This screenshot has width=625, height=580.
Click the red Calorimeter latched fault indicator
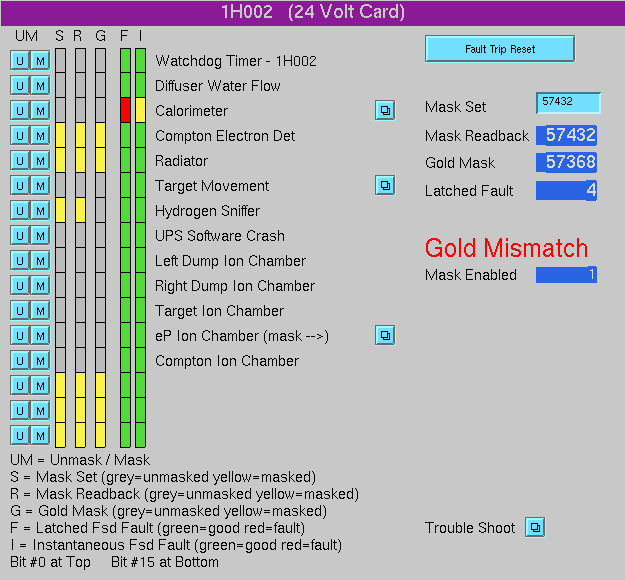point(125,110)
